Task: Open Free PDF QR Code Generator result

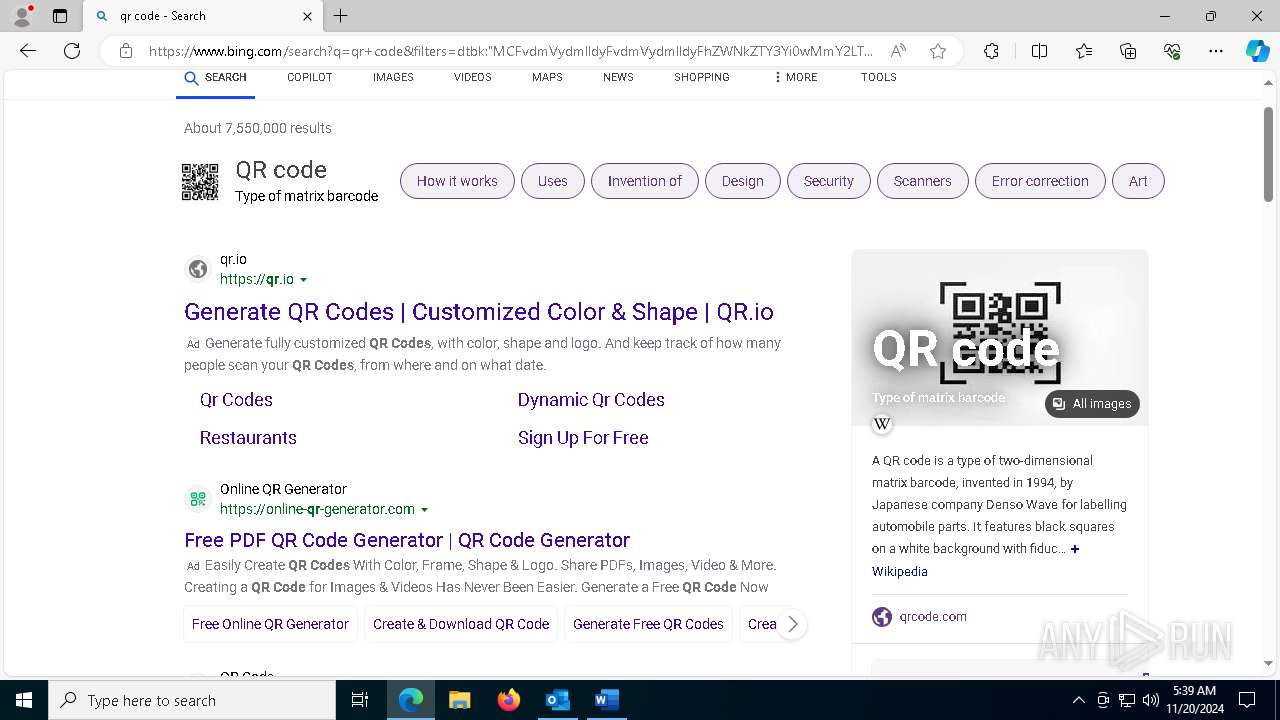Action: click(x=407, y=540)
